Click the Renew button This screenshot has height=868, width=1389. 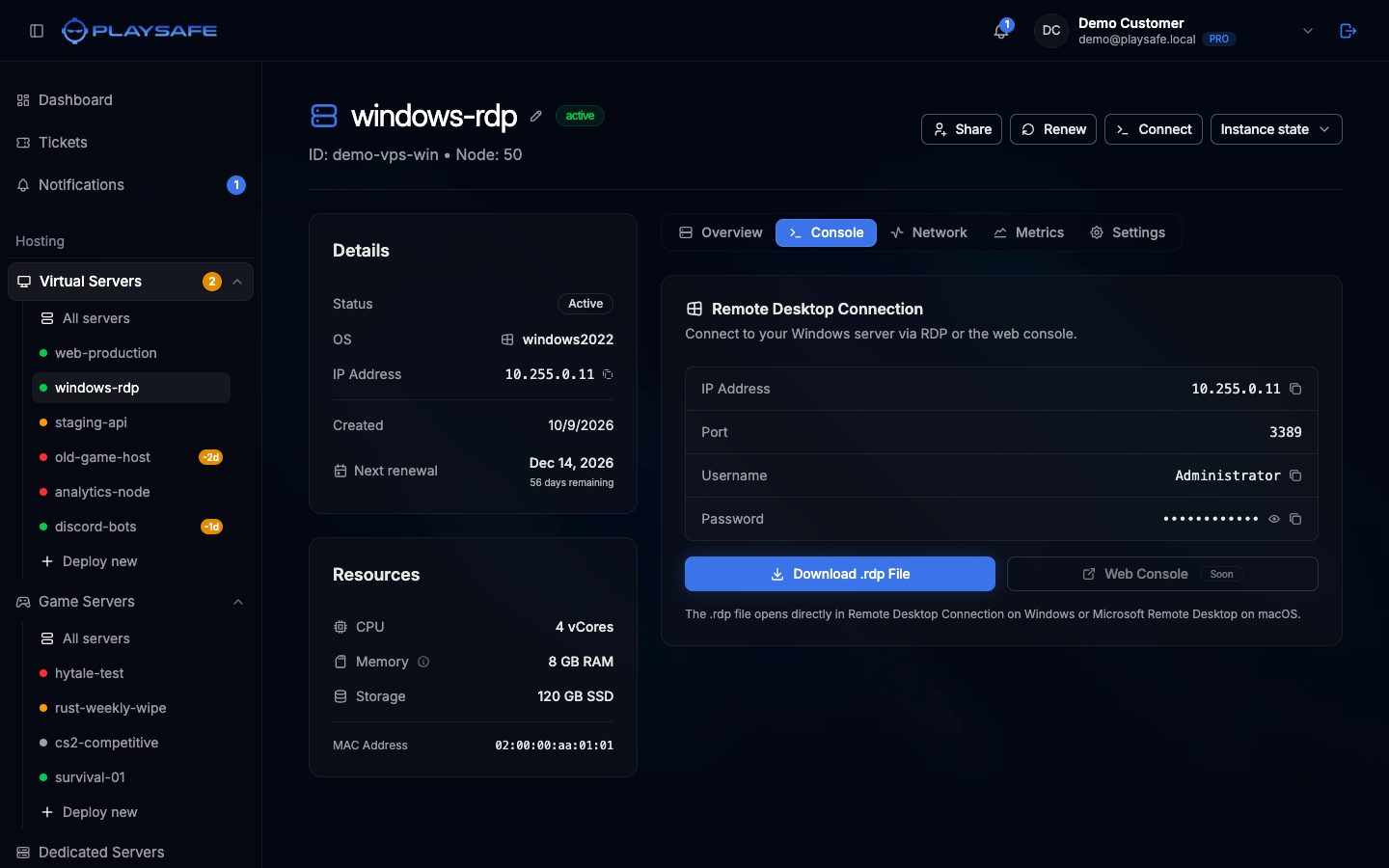pyautogui.click(x=1053, y=129)
